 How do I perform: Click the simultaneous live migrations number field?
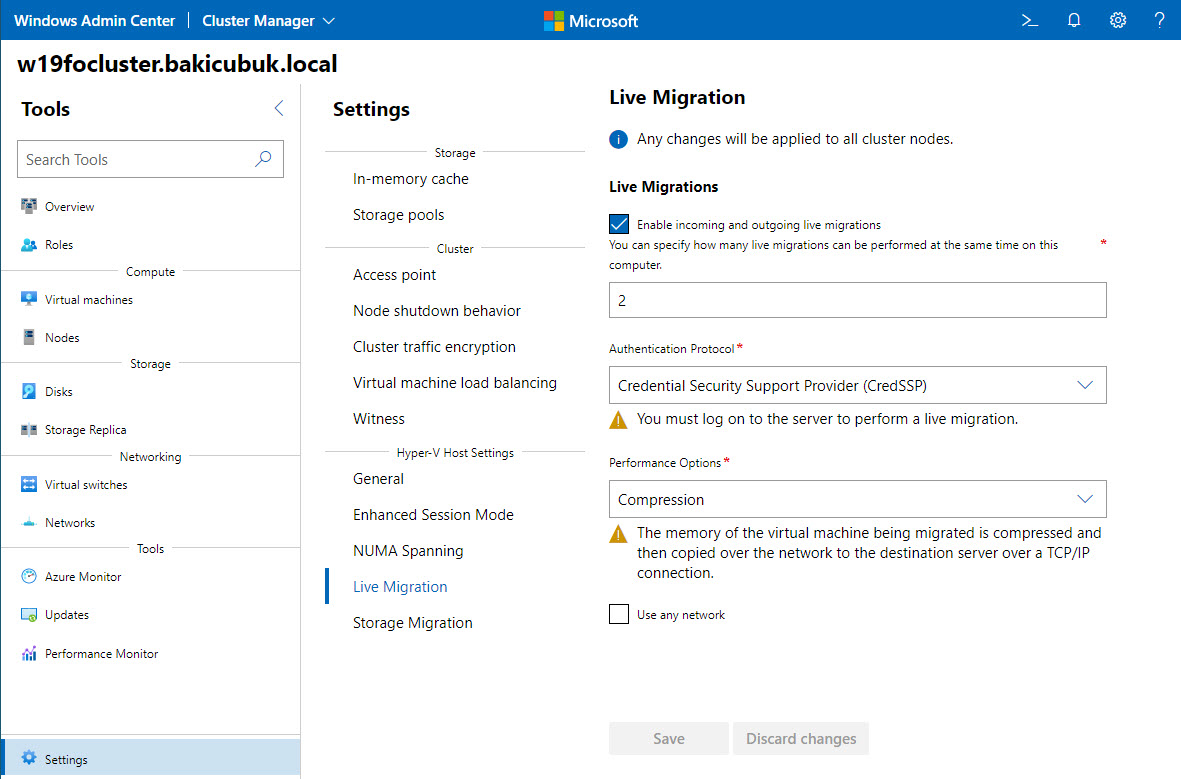[857, 300]
